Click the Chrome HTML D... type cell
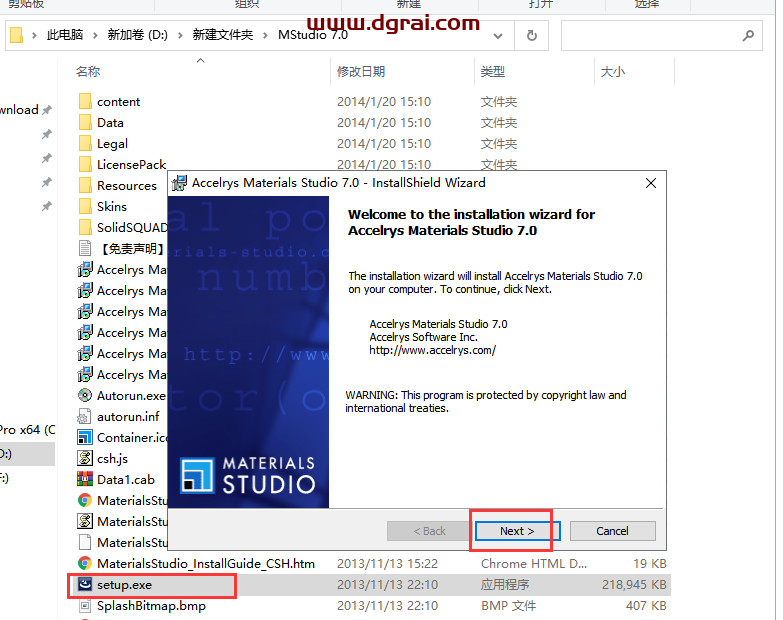Screen dimensions: 783x620 (x=534, y=564)
